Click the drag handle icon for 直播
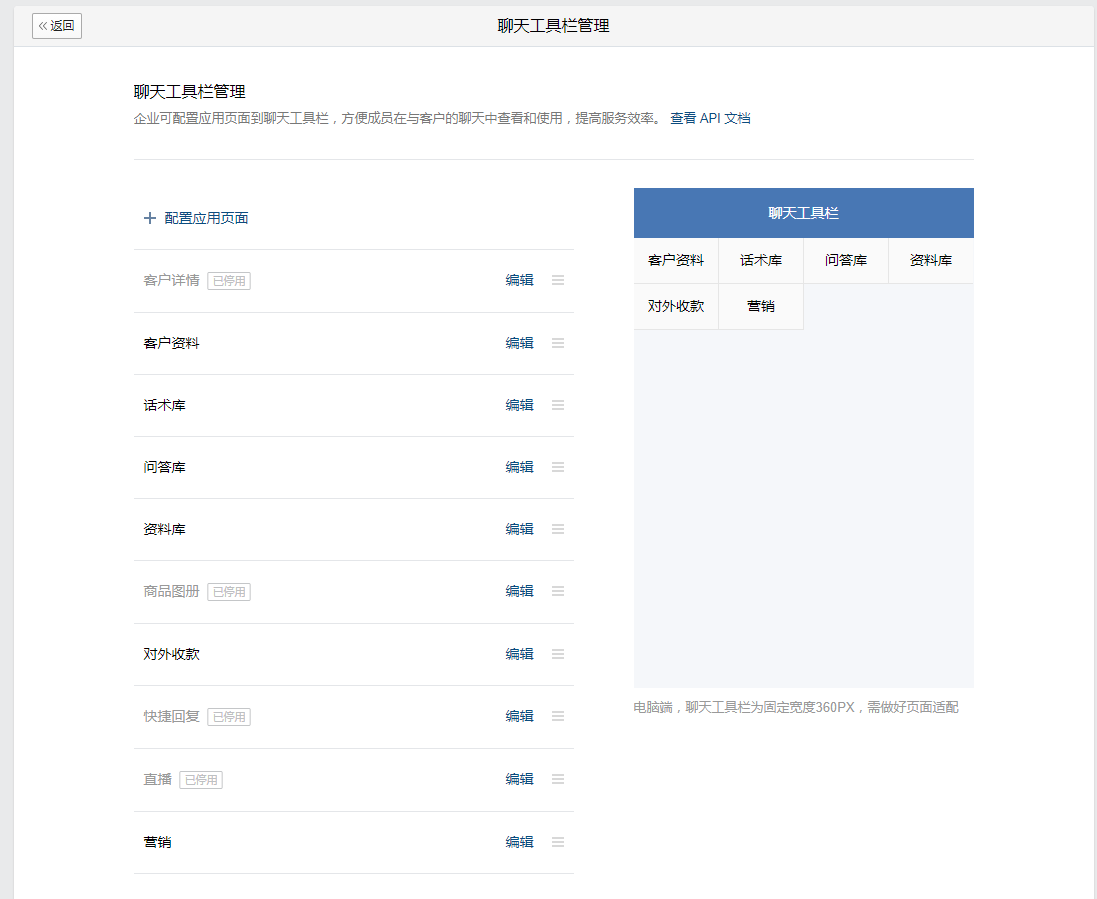 558,779
